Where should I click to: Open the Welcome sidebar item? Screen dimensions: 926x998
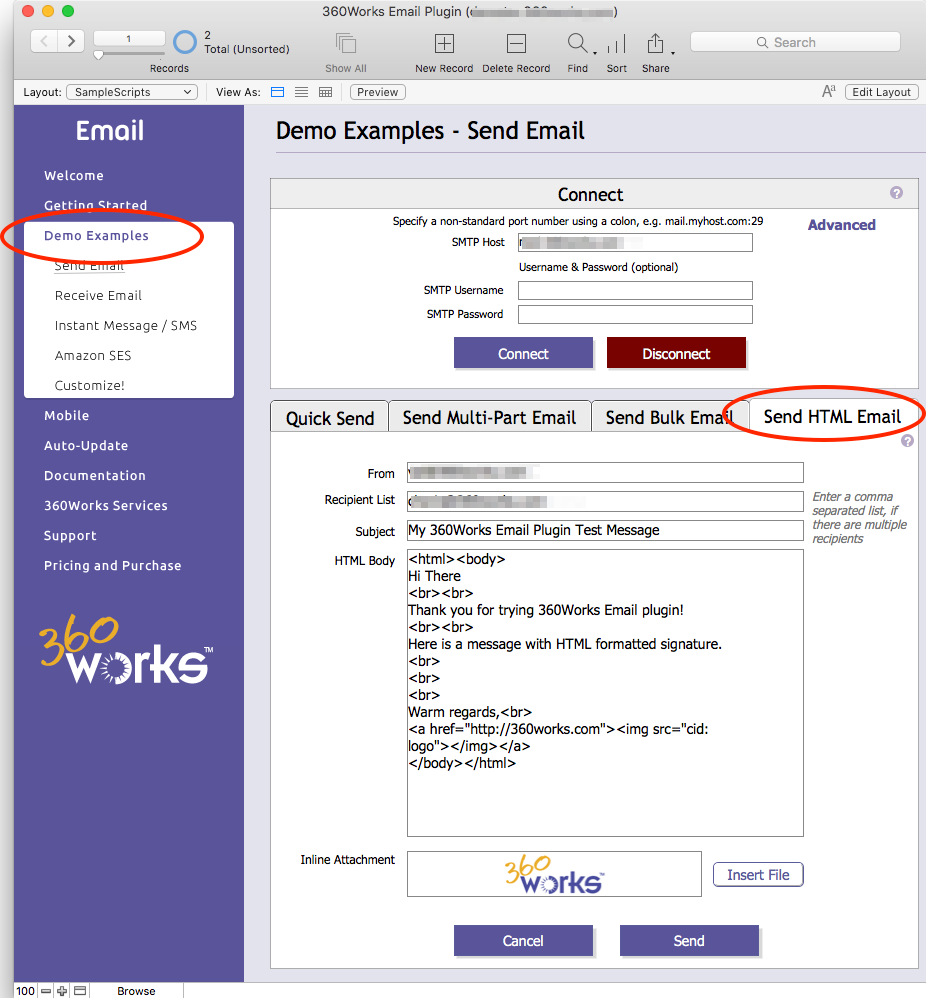click(74, 176)
